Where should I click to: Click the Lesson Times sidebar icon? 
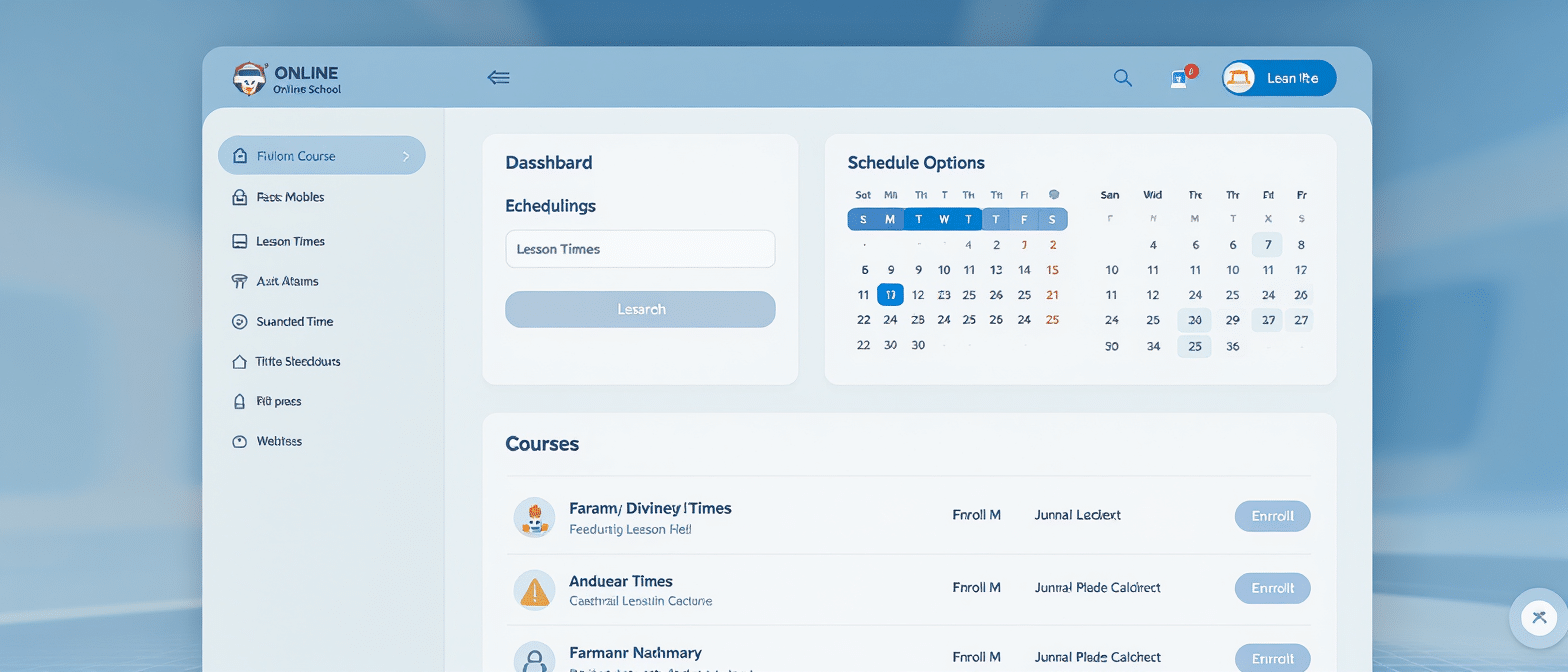(x=239, y=241)
